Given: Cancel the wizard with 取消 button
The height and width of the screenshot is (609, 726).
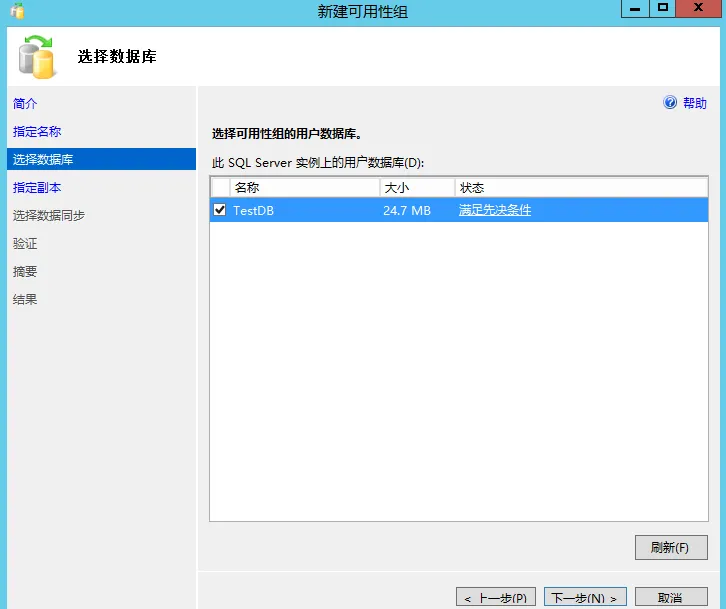Looking at the screenshot, I should pyautogui.click(x=671, y=598).
